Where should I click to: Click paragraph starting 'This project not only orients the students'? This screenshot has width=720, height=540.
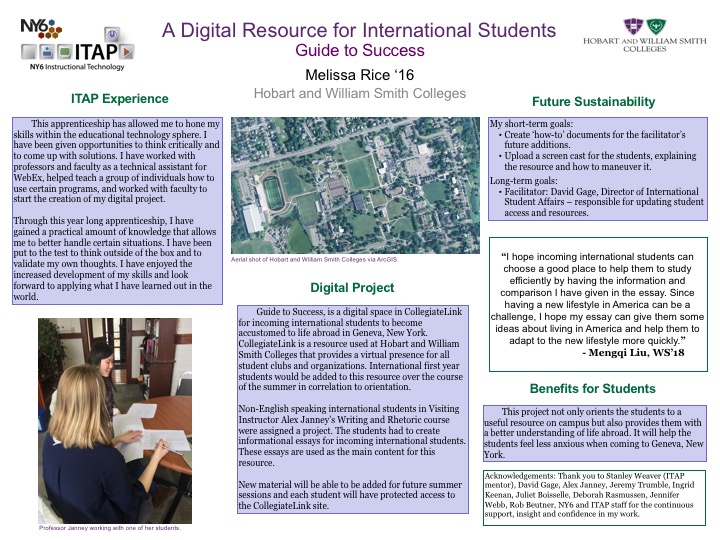point(594,433)
